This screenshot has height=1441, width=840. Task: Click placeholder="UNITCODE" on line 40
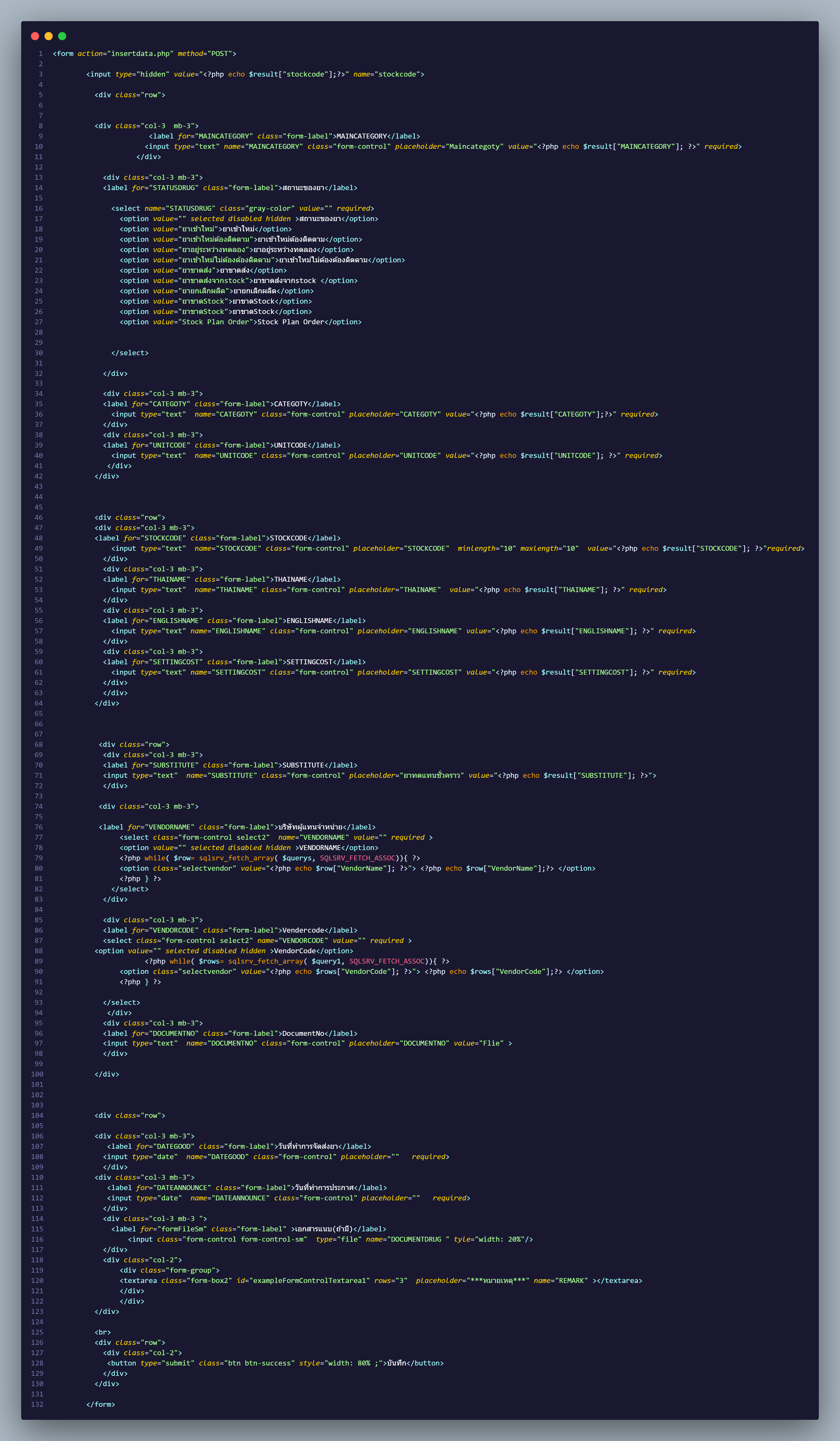[x=394, y=455]
